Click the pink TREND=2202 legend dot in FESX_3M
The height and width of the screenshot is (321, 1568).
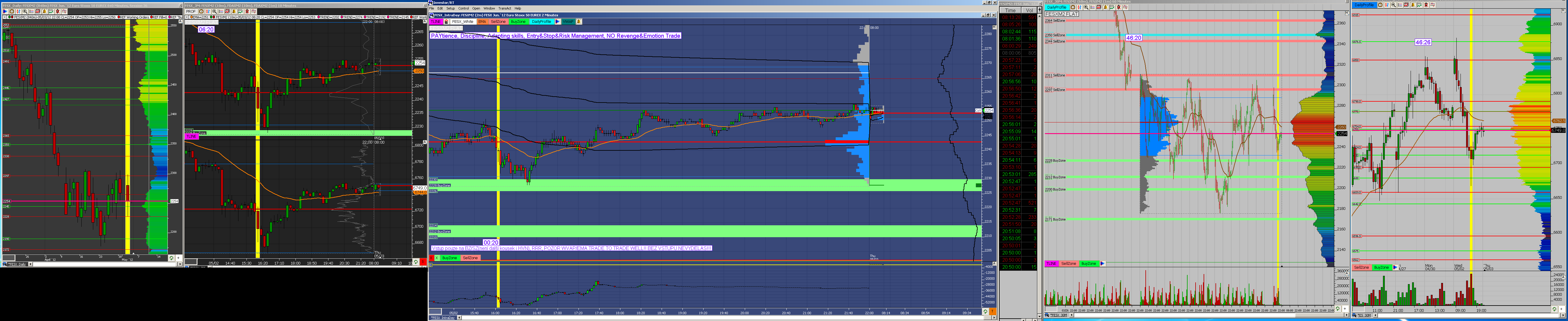pyautogui.click(x=318, y=17)
